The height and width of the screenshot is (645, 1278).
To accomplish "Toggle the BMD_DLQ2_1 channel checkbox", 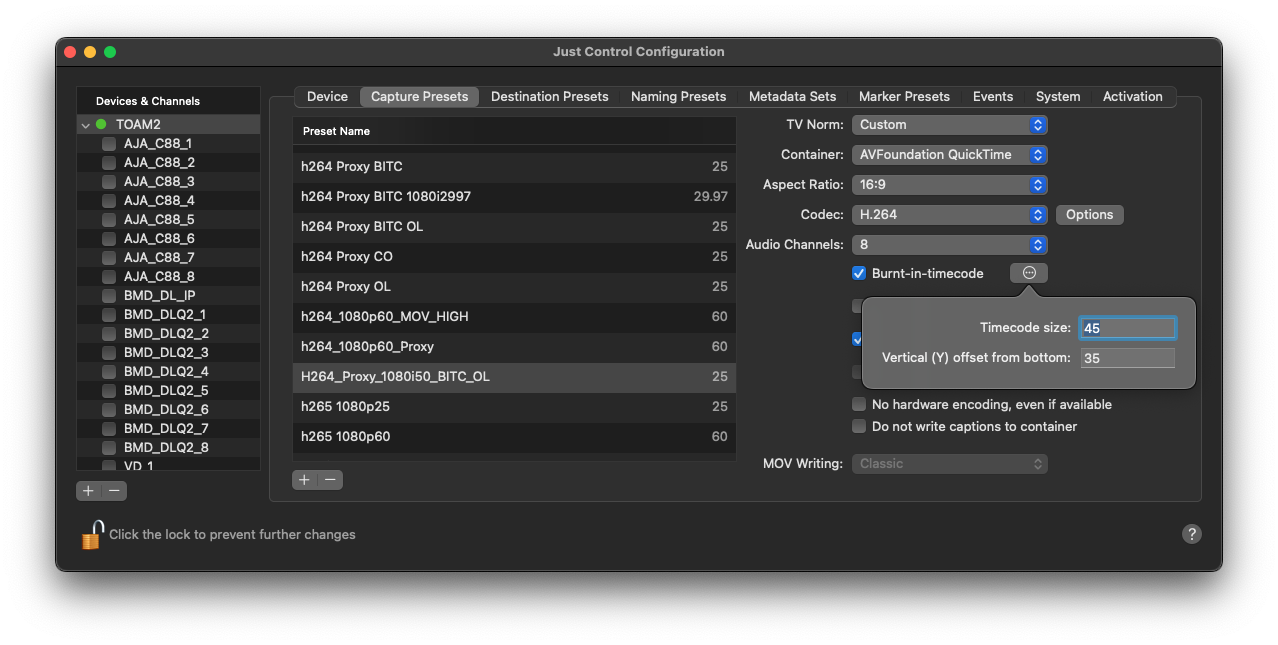I will (109, 315).
